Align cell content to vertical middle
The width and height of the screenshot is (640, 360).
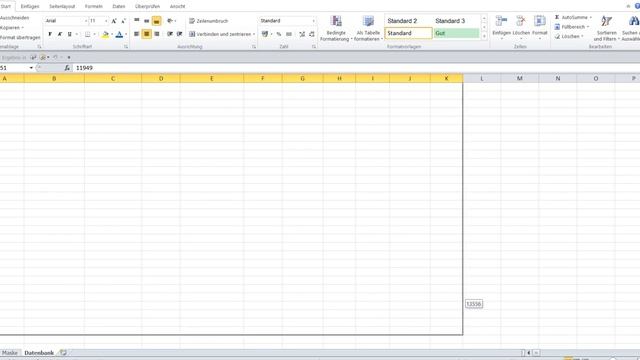tap(147, 20)
